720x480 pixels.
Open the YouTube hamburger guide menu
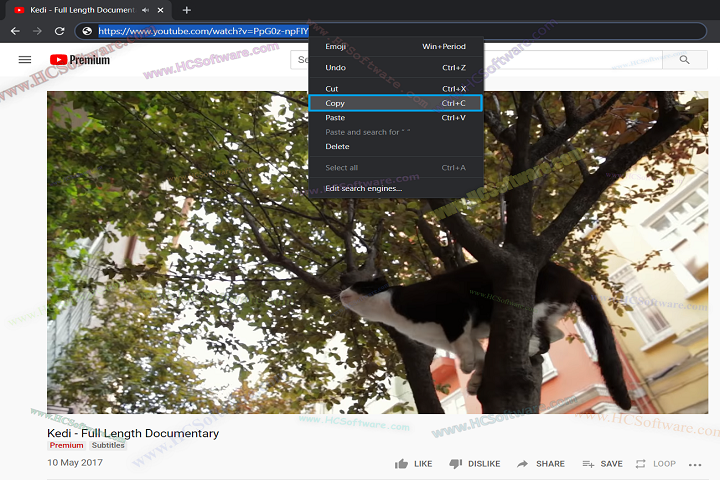pos(25,60)
